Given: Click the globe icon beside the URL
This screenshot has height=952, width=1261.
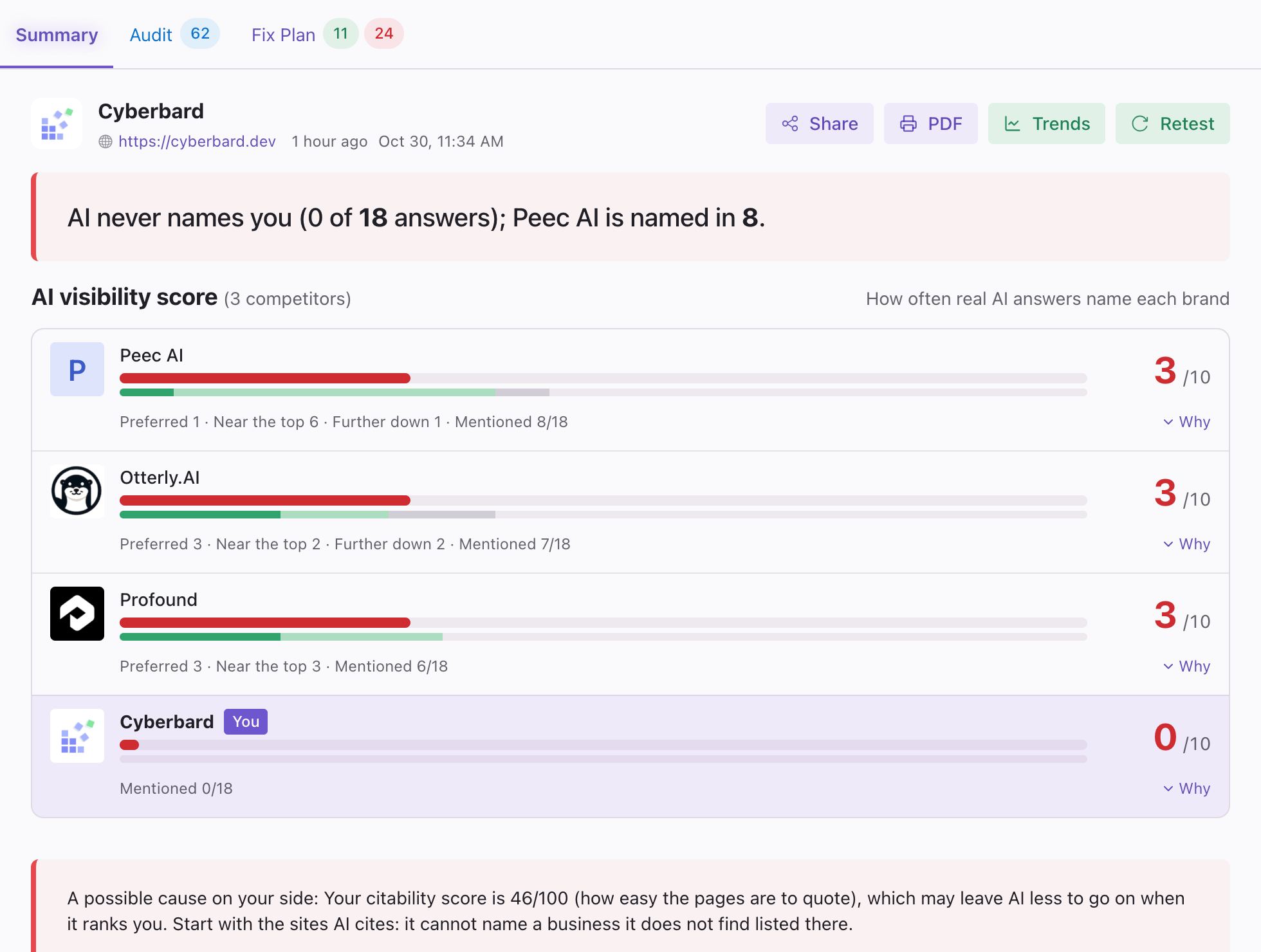Looking at the screenshot, I should (106, 142).
